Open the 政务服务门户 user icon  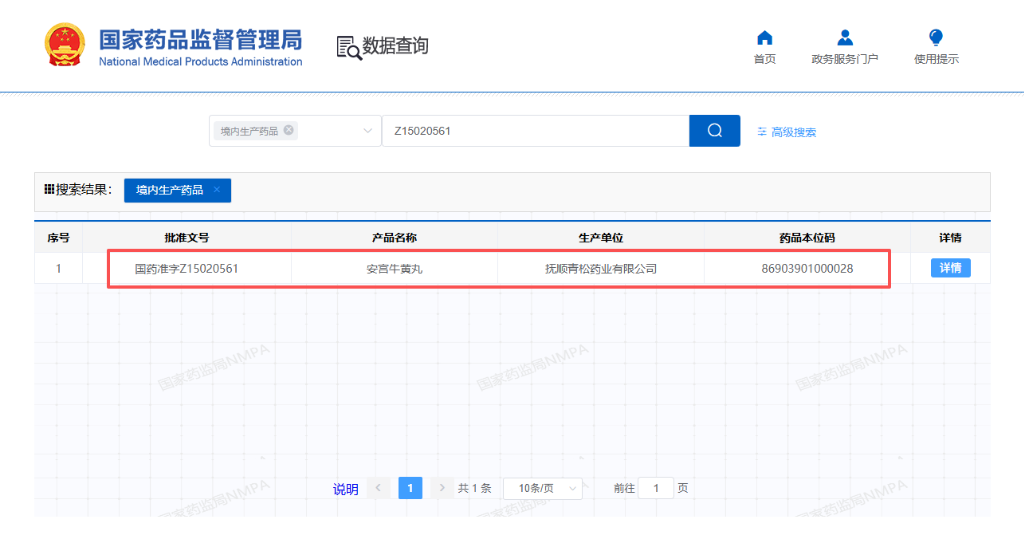coord(845,39)
